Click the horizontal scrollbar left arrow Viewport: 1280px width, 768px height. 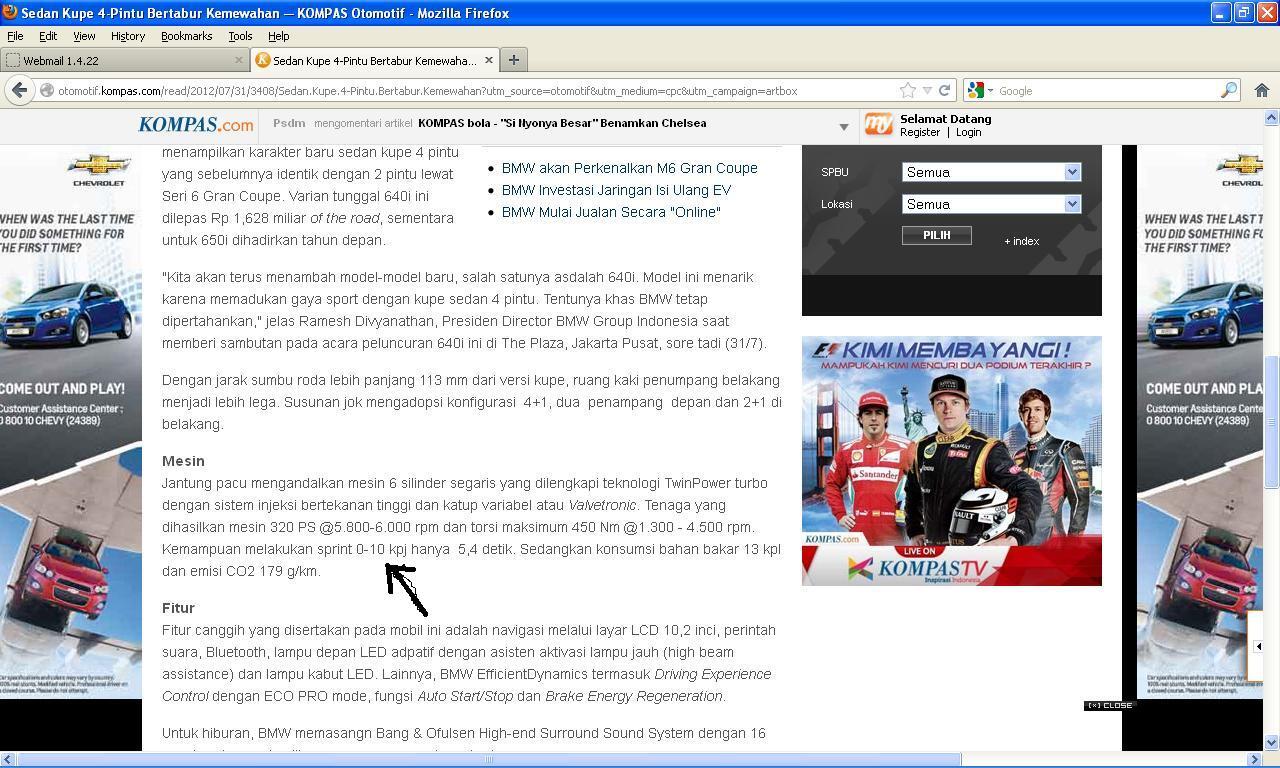click(x=8, y=759)
